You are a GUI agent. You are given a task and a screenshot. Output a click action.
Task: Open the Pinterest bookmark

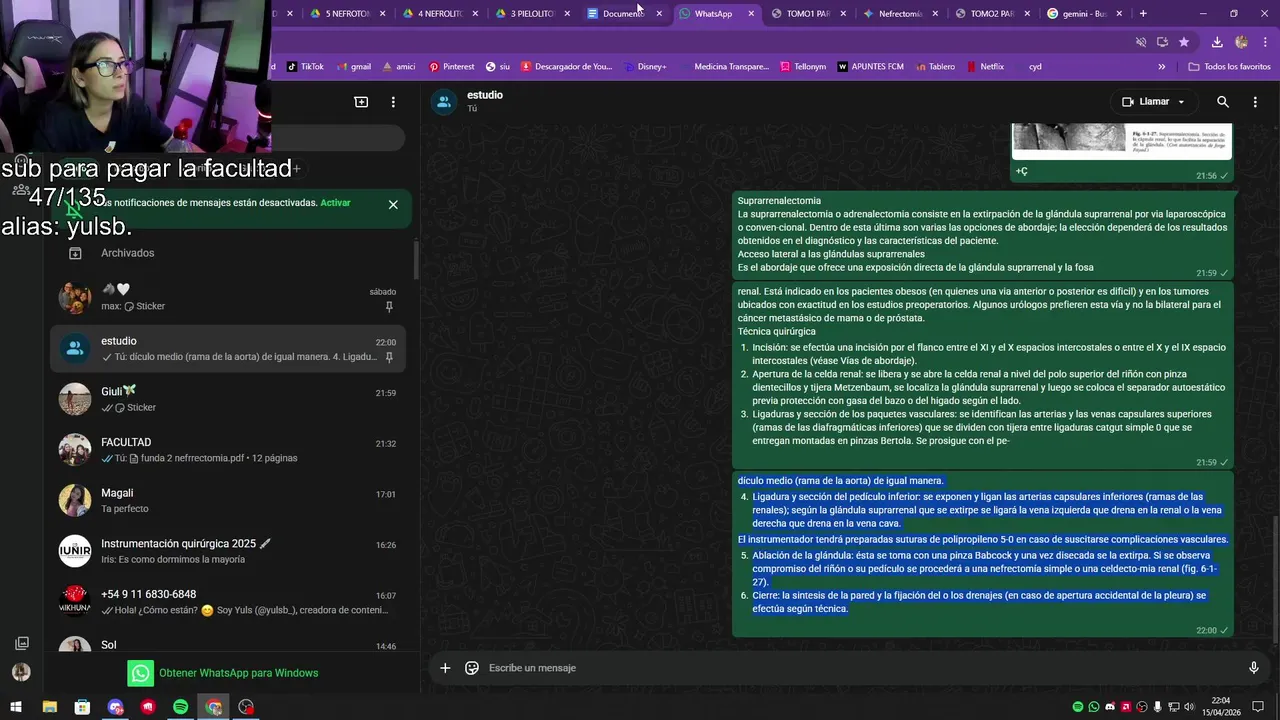(x=452, y=67)
